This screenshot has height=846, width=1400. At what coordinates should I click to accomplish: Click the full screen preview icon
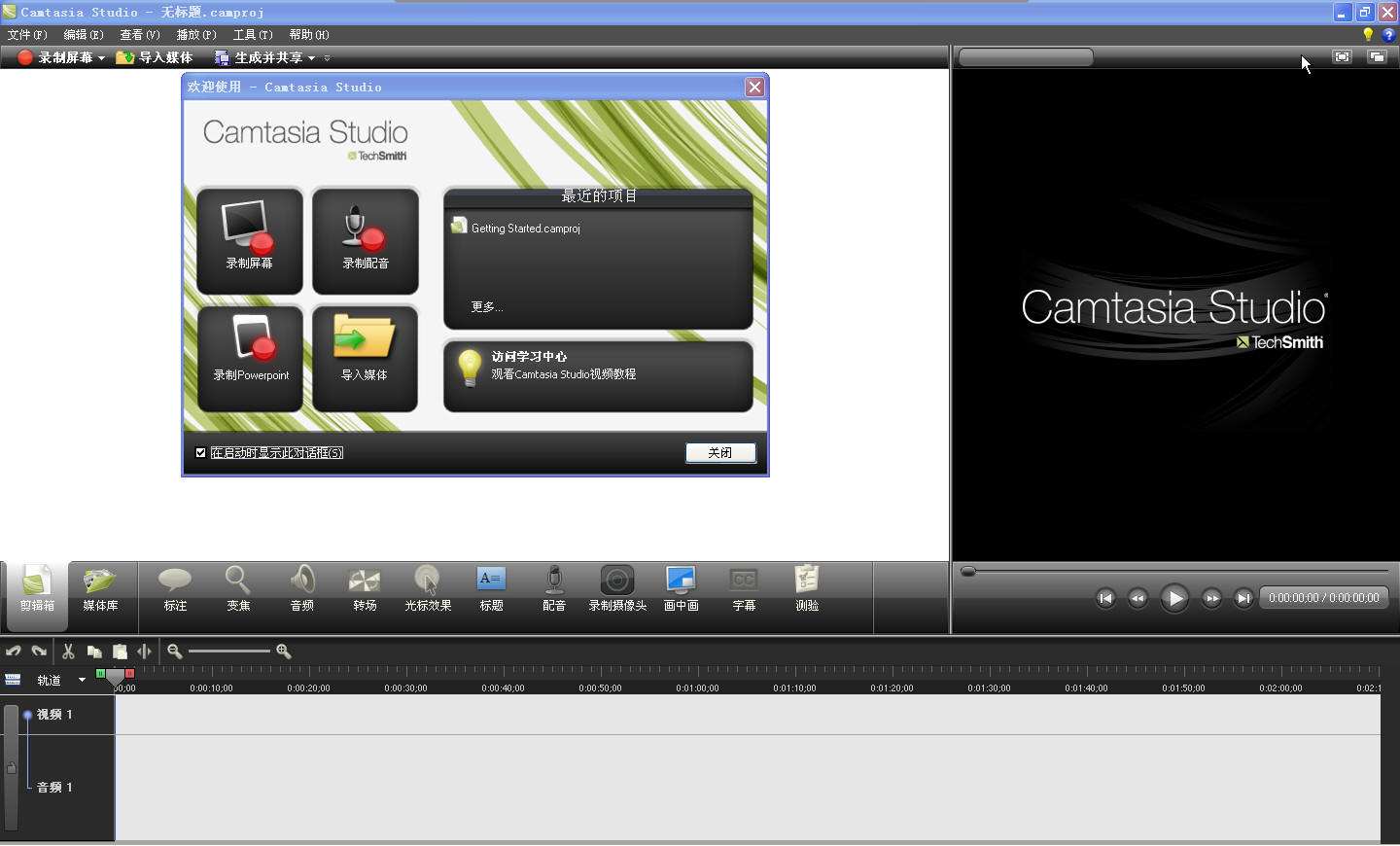[1342, 57]
